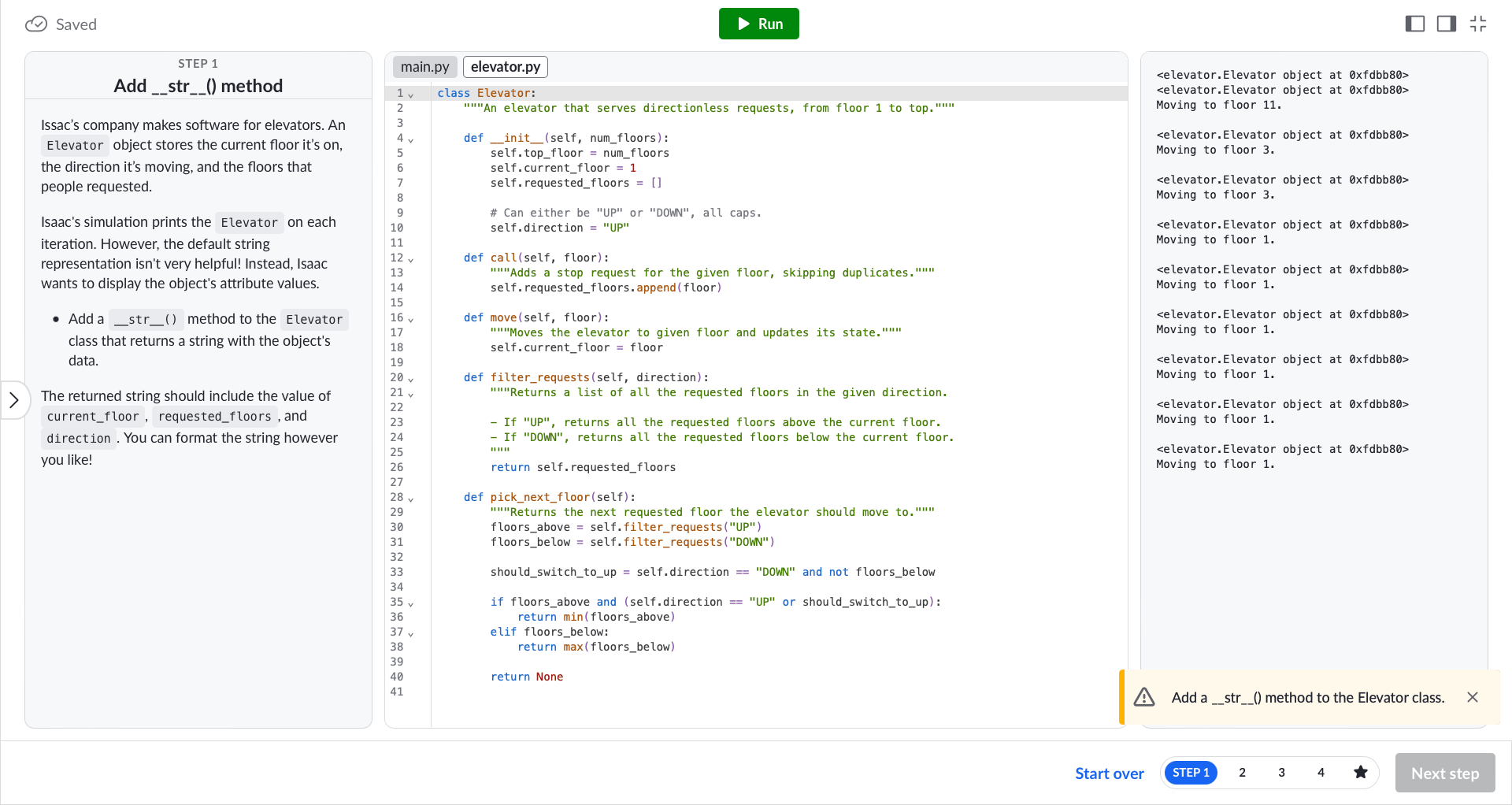This screenshot has height=805, width=1512.
Task: Click the Saved cloud status icon
Action: (36, 24)
